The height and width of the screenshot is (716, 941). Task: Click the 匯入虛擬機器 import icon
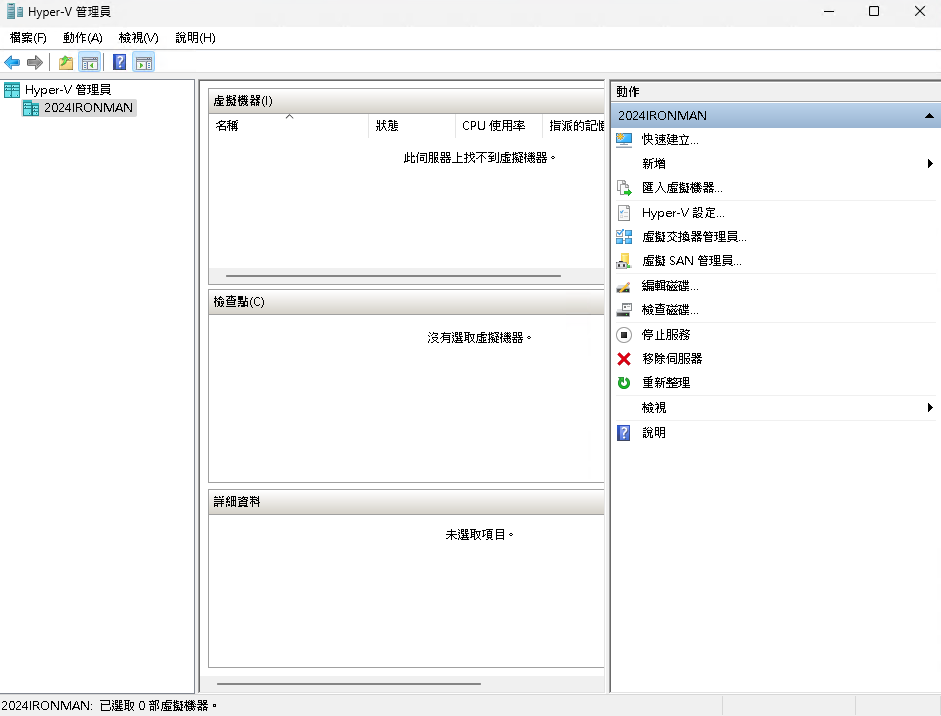coord(624,188)
